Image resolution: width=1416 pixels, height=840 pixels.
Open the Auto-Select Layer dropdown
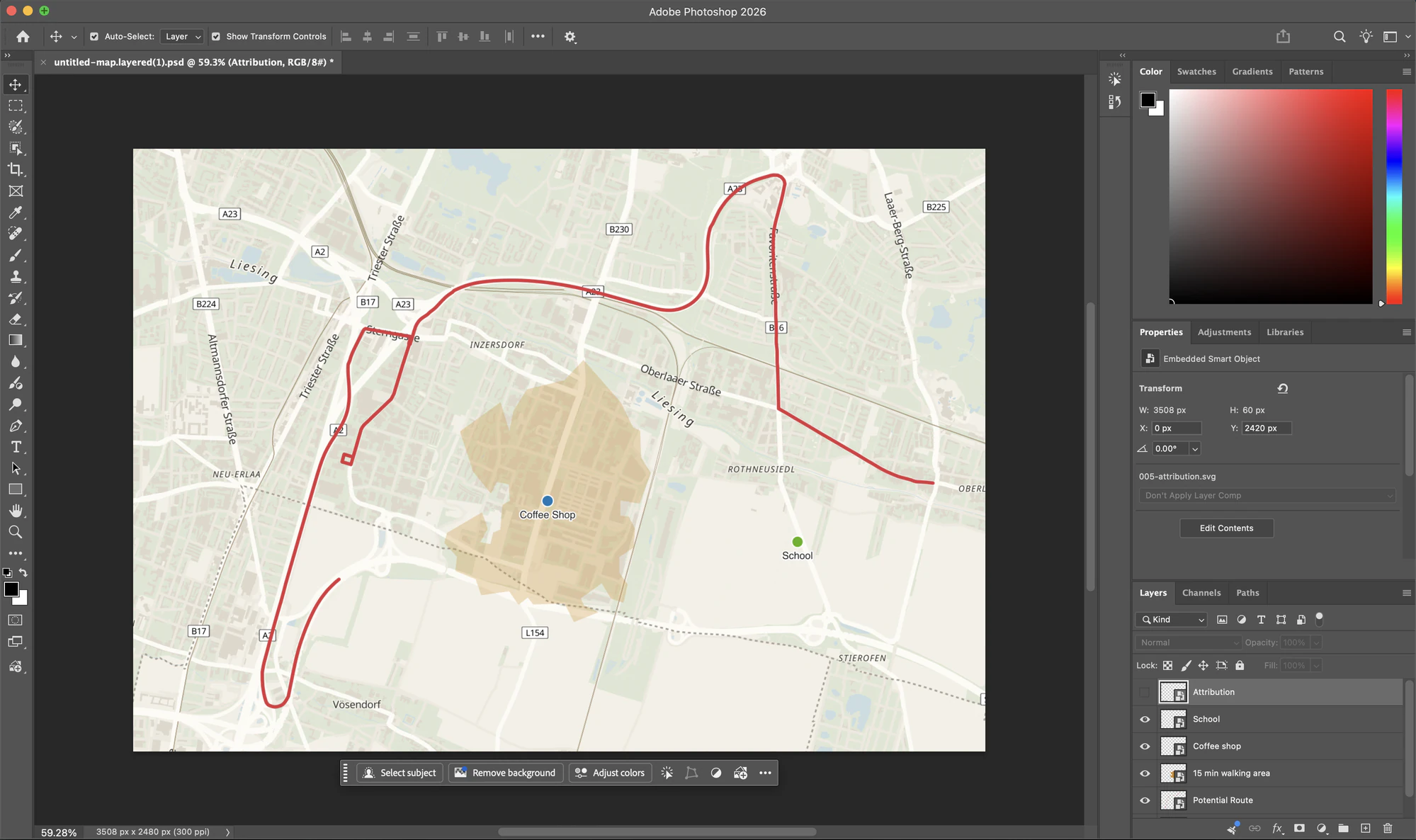tap(183, 37)
